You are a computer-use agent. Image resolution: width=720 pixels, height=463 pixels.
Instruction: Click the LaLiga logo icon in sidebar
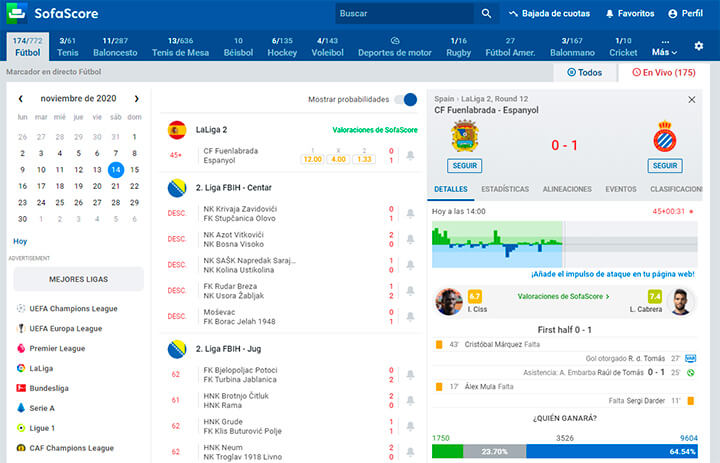coord(21,368)
